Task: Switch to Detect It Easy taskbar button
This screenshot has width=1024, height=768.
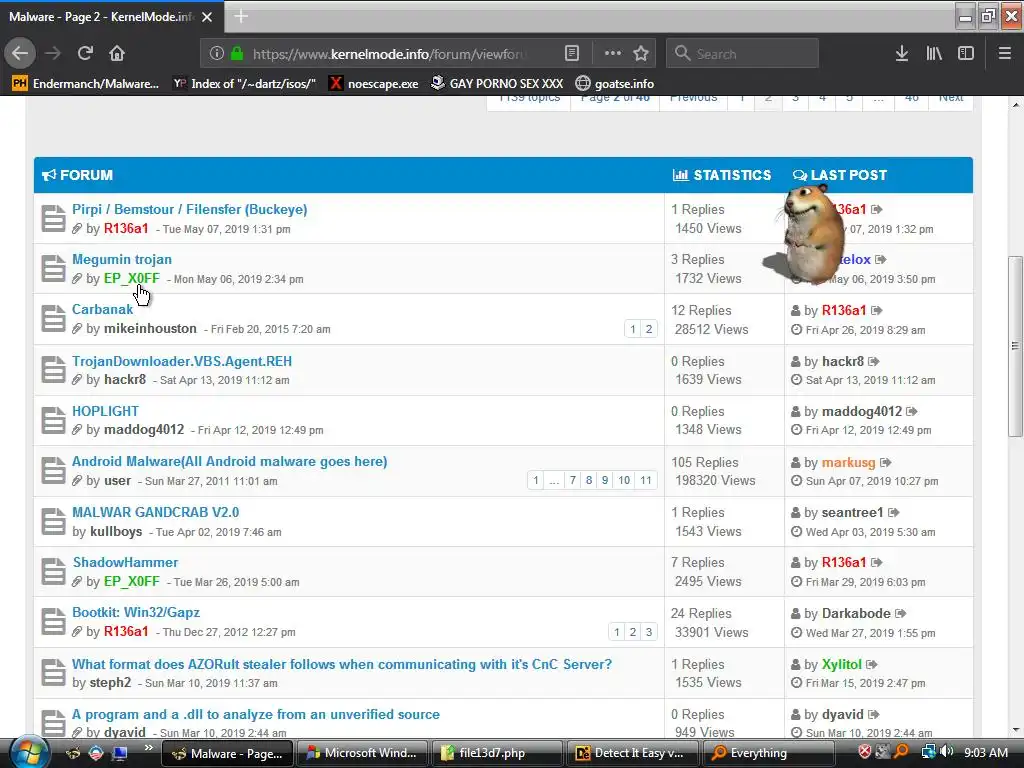Action: pos(632,753)
